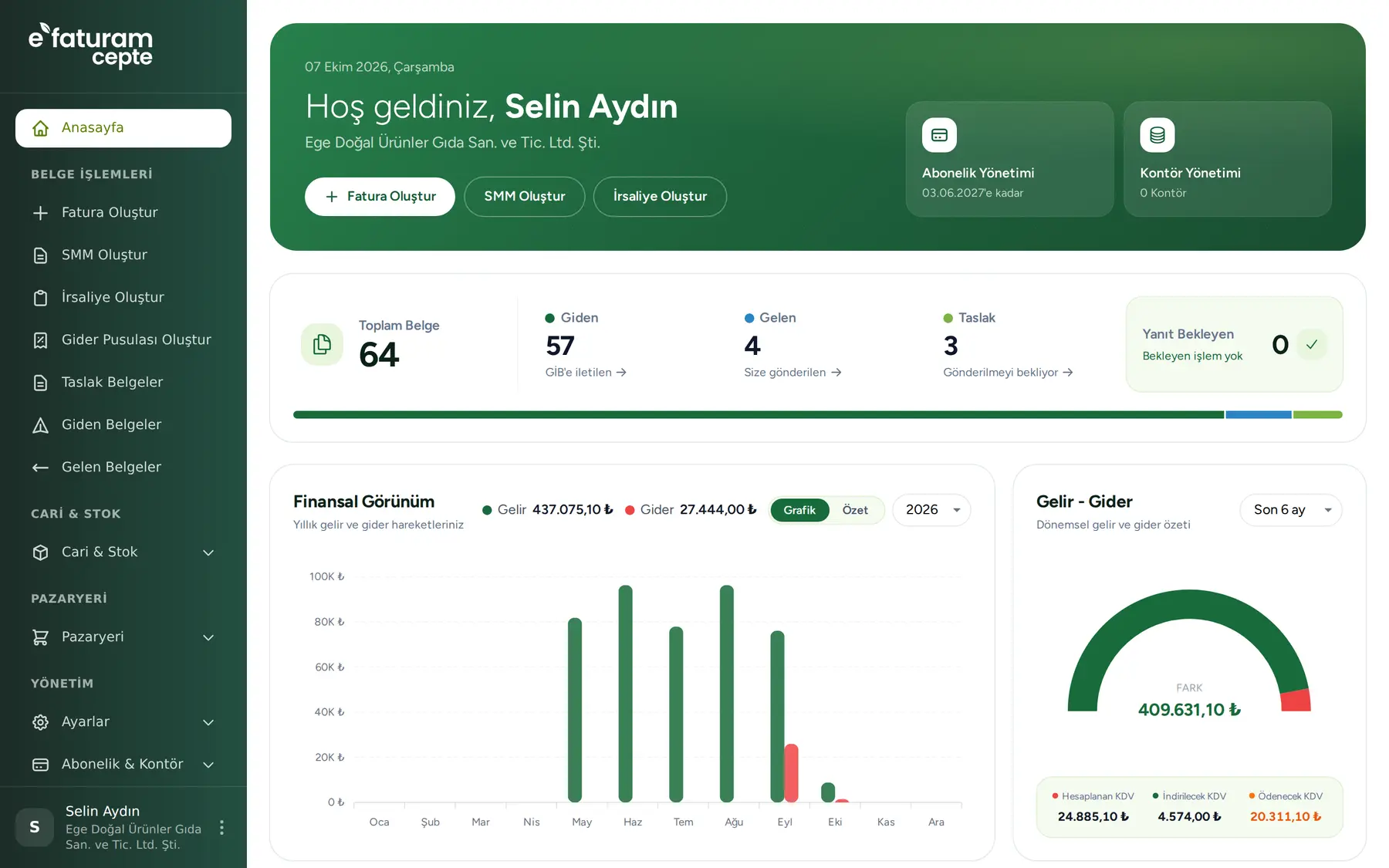
Task: Click the Pazaryeri cart icon
Action: (41, 637)
